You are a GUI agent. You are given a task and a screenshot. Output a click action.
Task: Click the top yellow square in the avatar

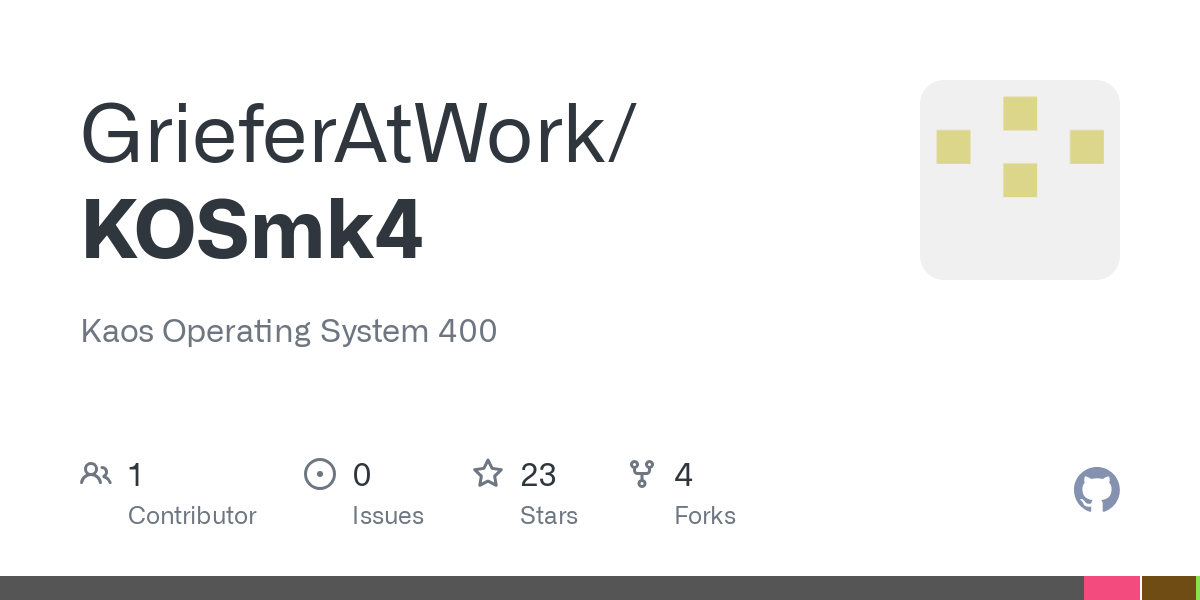(x=1020, y=113)
